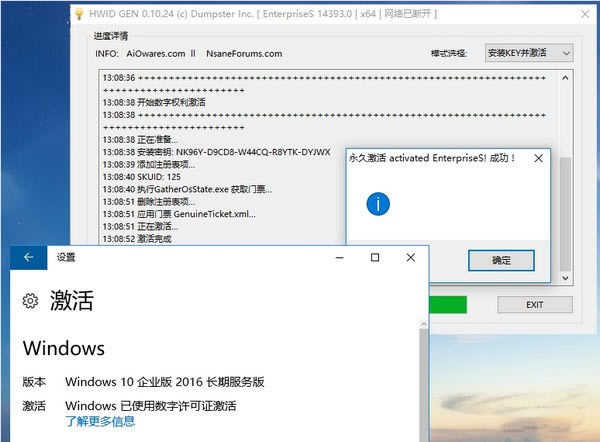Image resolution: width=600 pixels, height=442 pixels.
Task: Click log line 13:08:39 添加注册表项
Action: [x=149, y=165]
